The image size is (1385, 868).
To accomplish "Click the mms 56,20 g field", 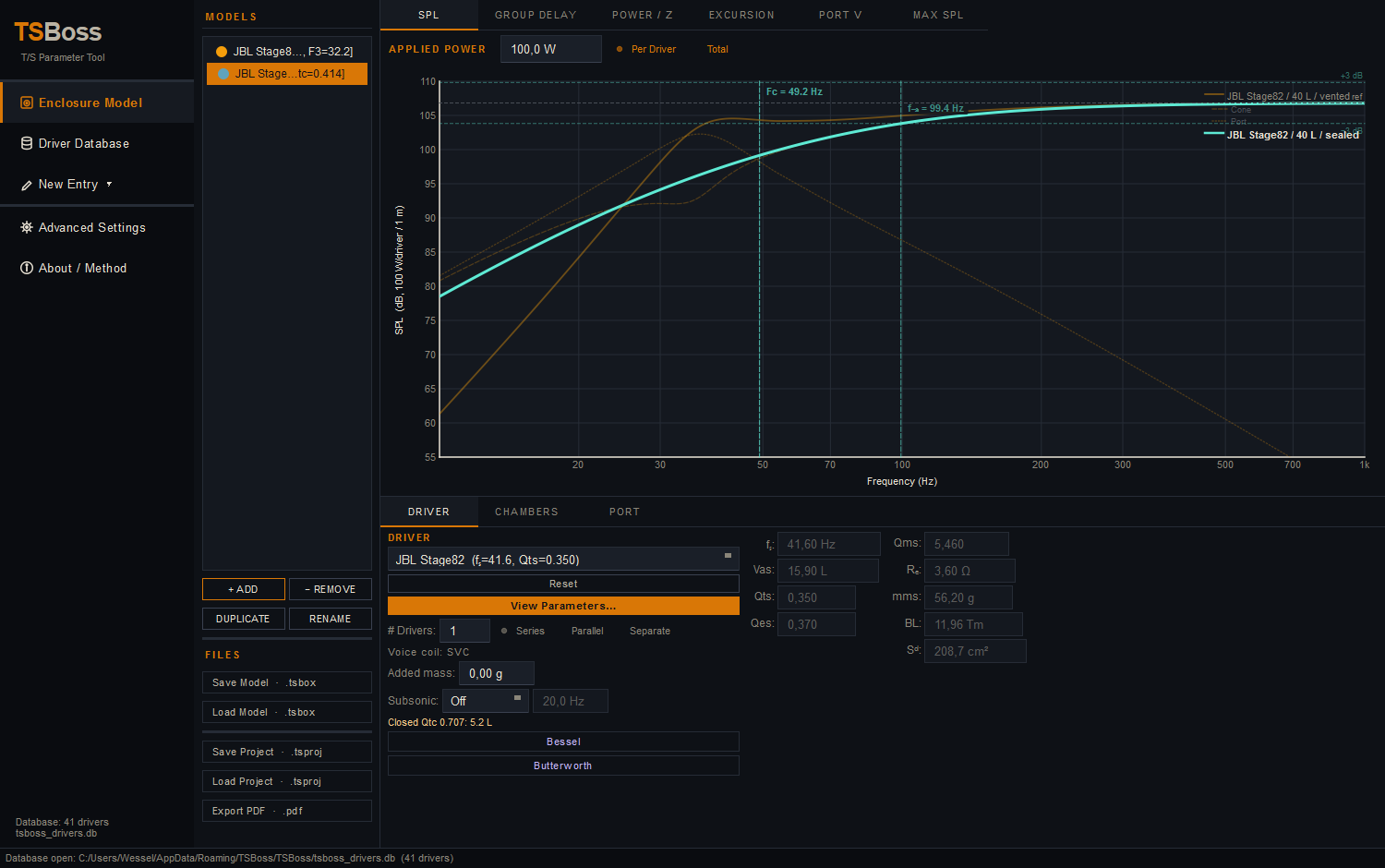I will coord(969,597).
